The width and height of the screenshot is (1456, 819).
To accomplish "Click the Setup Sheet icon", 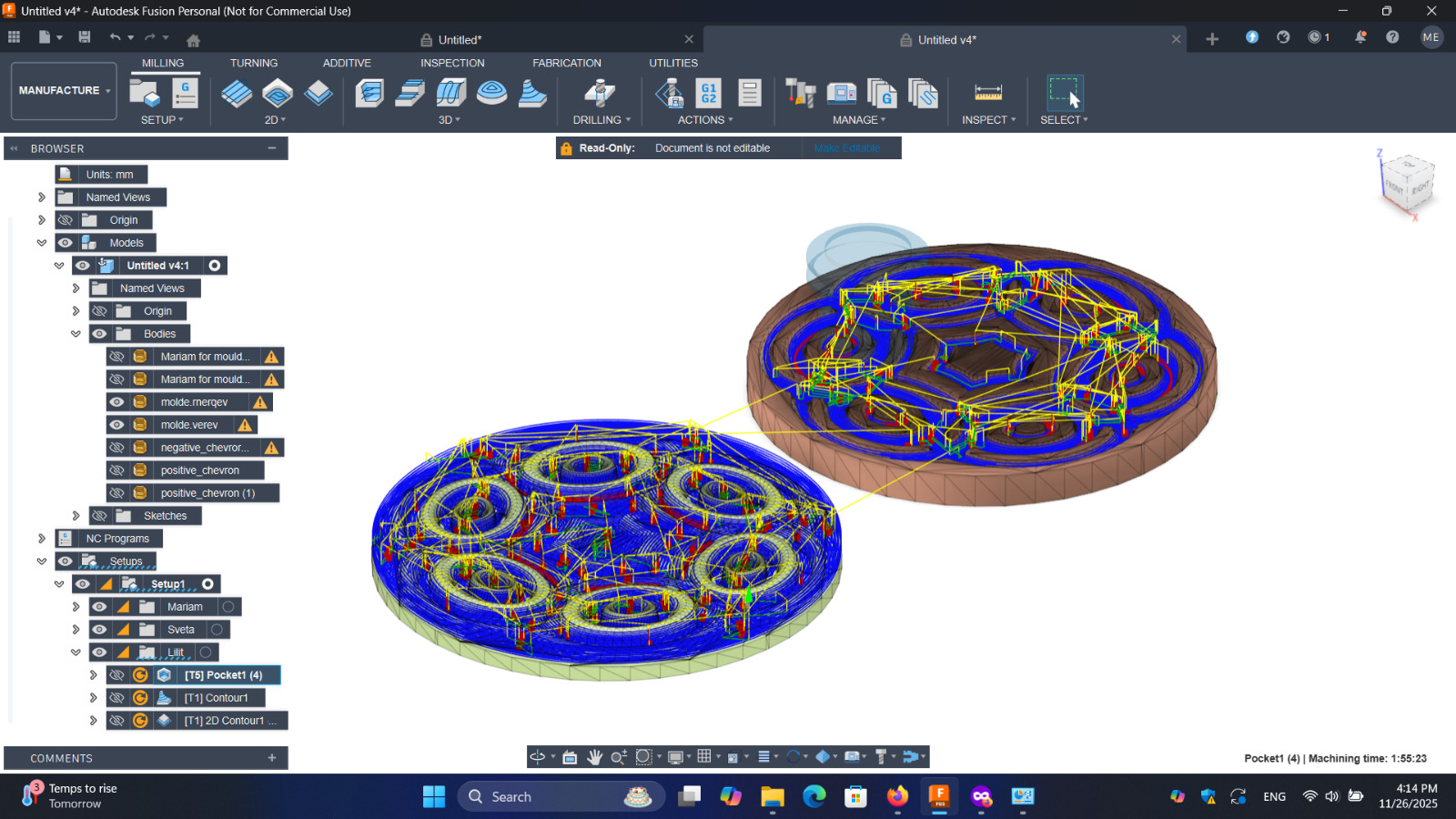I will click(749, 93).
